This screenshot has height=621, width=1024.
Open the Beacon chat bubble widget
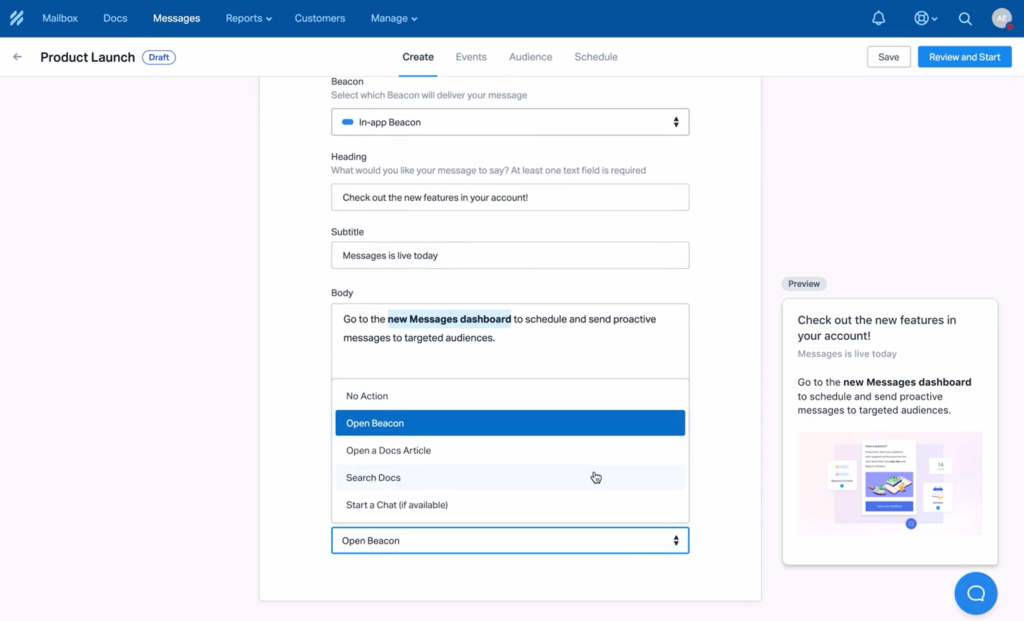click(975, 593)
